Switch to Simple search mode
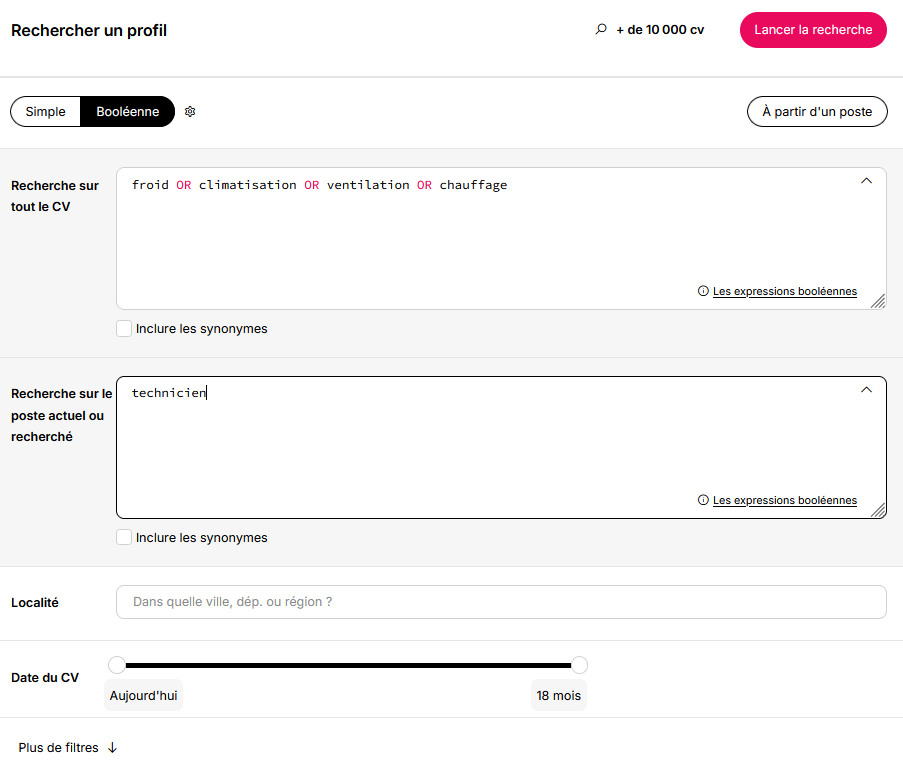Viewport: 903px width, 765px height. pyautogui.click(x=45, y=112)
